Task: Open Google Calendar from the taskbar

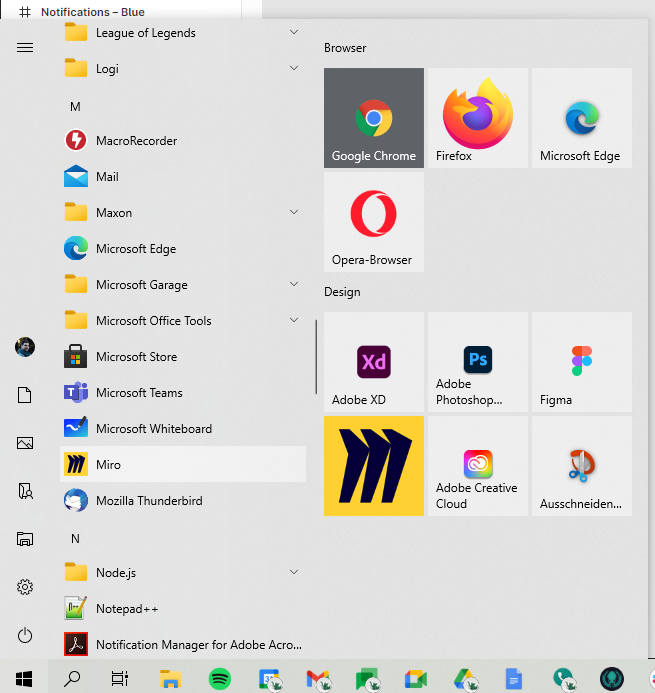Action: click(x=270, y=678)
